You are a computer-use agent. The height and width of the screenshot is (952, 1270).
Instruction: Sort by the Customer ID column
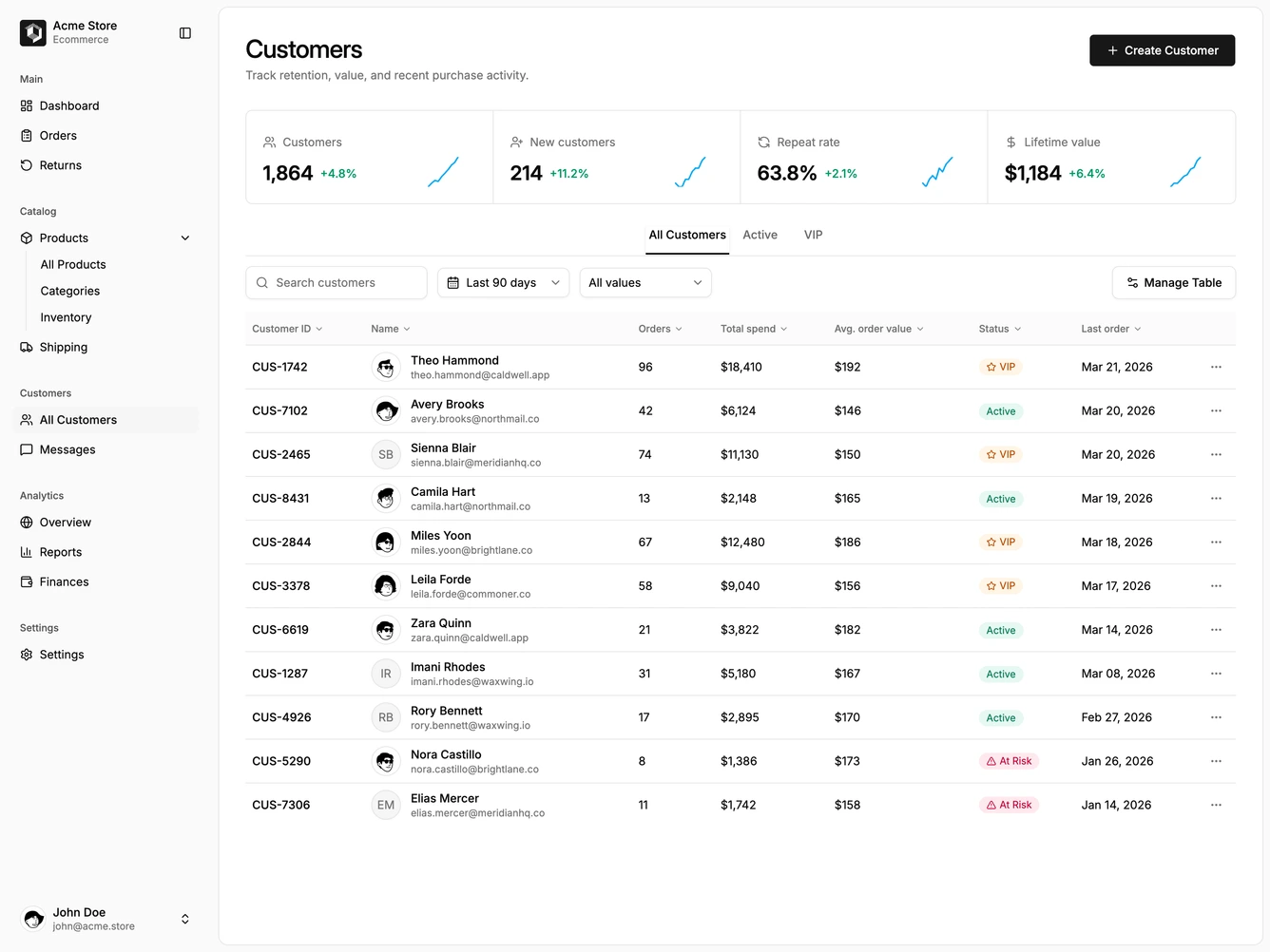[x=287, y=329]
